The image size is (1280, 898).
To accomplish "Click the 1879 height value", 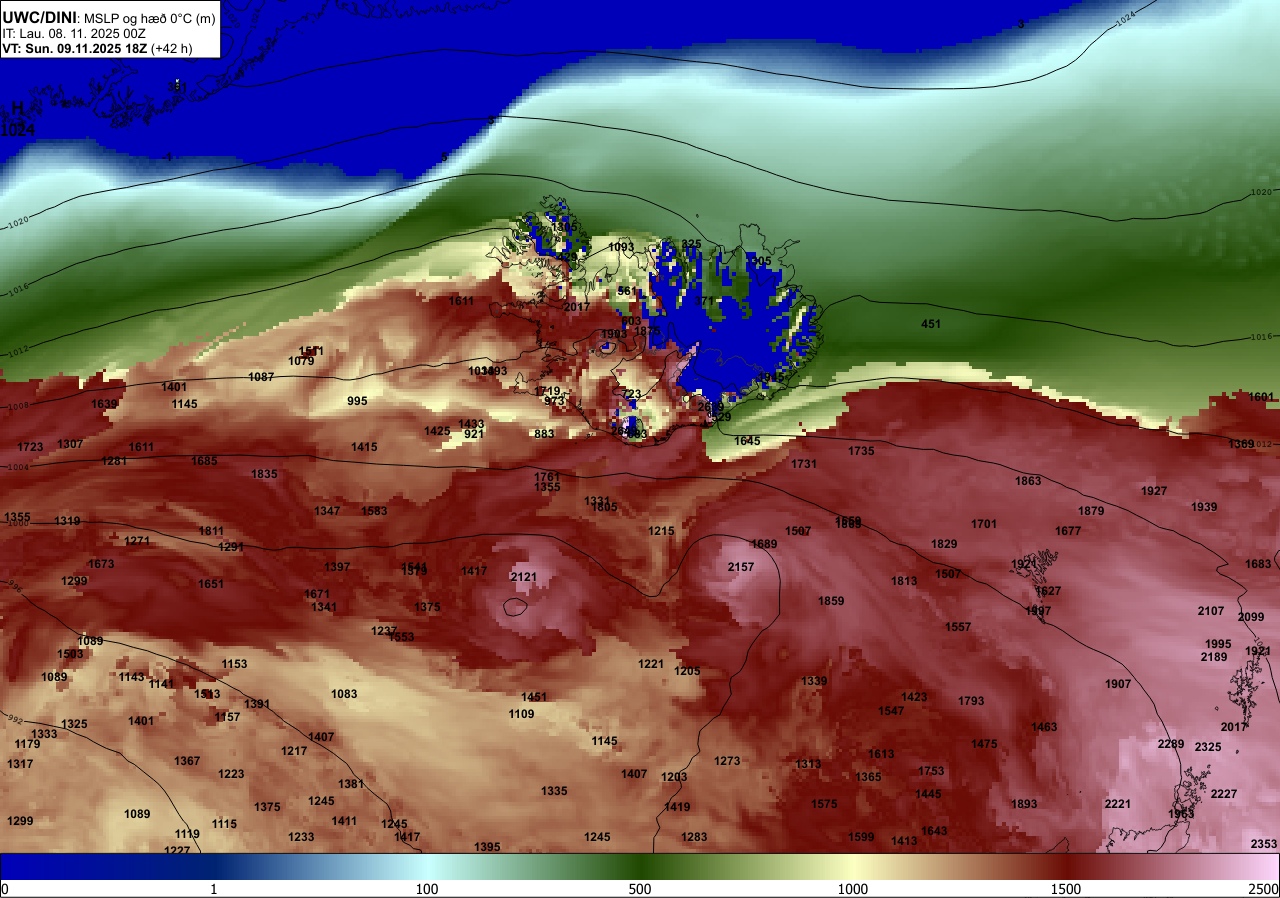I will [x=1091, y=511].
